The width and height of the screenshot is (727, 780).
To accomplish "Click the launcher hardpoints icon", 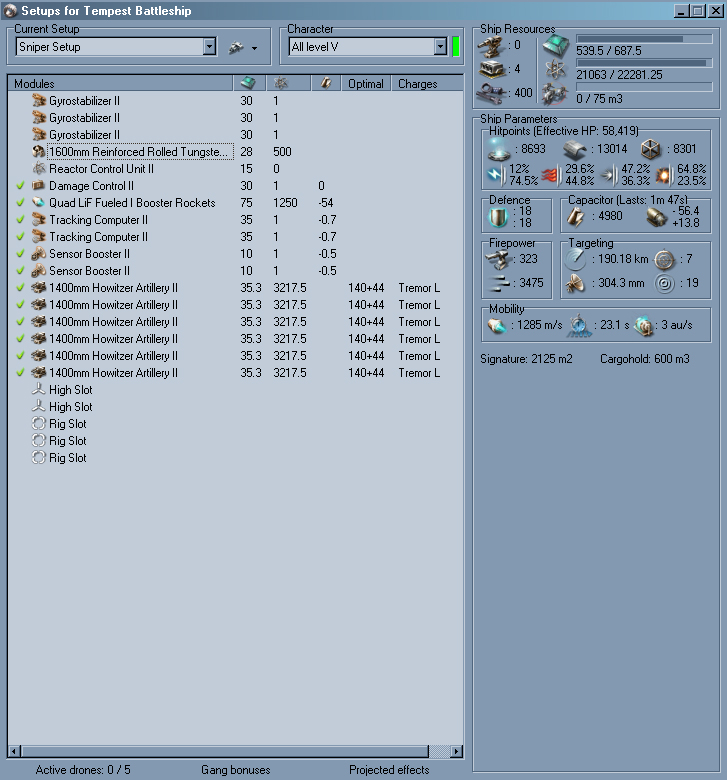I will point(492,70).
